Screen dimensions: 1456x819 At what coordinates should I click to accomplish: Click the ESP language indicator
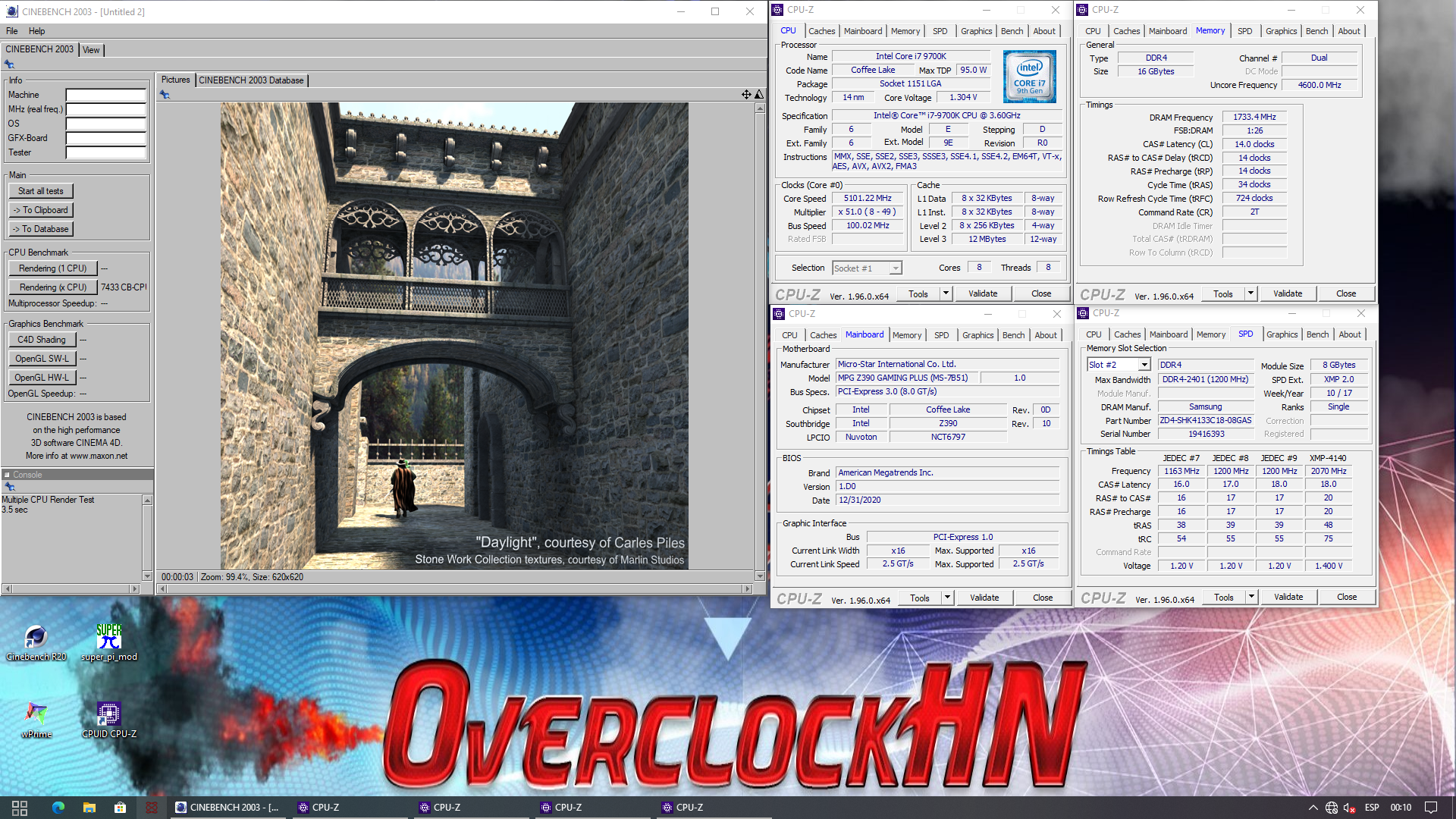point(1372,808)
